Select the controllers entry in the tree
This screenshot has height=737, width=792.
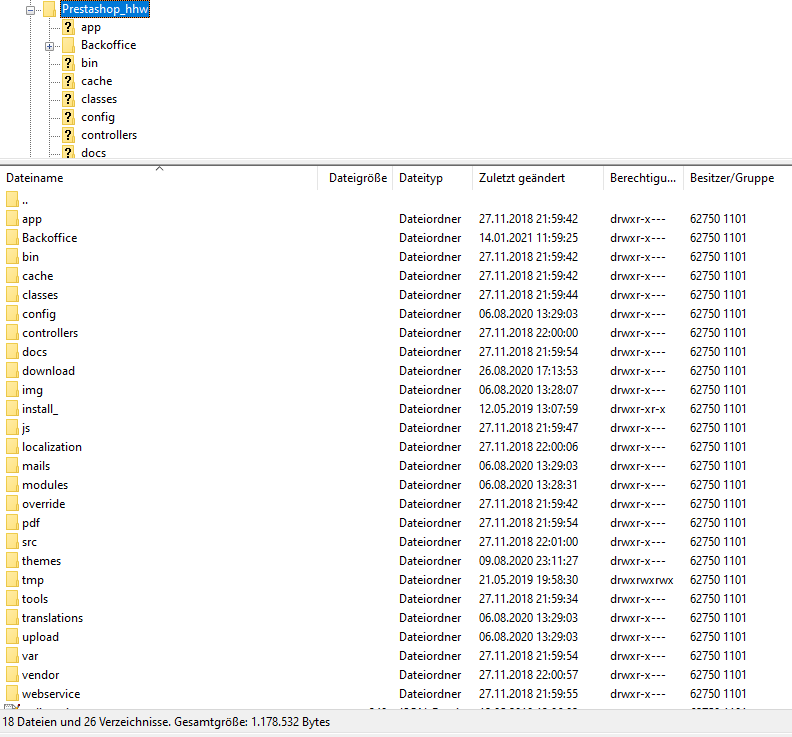tap(109, 135)
